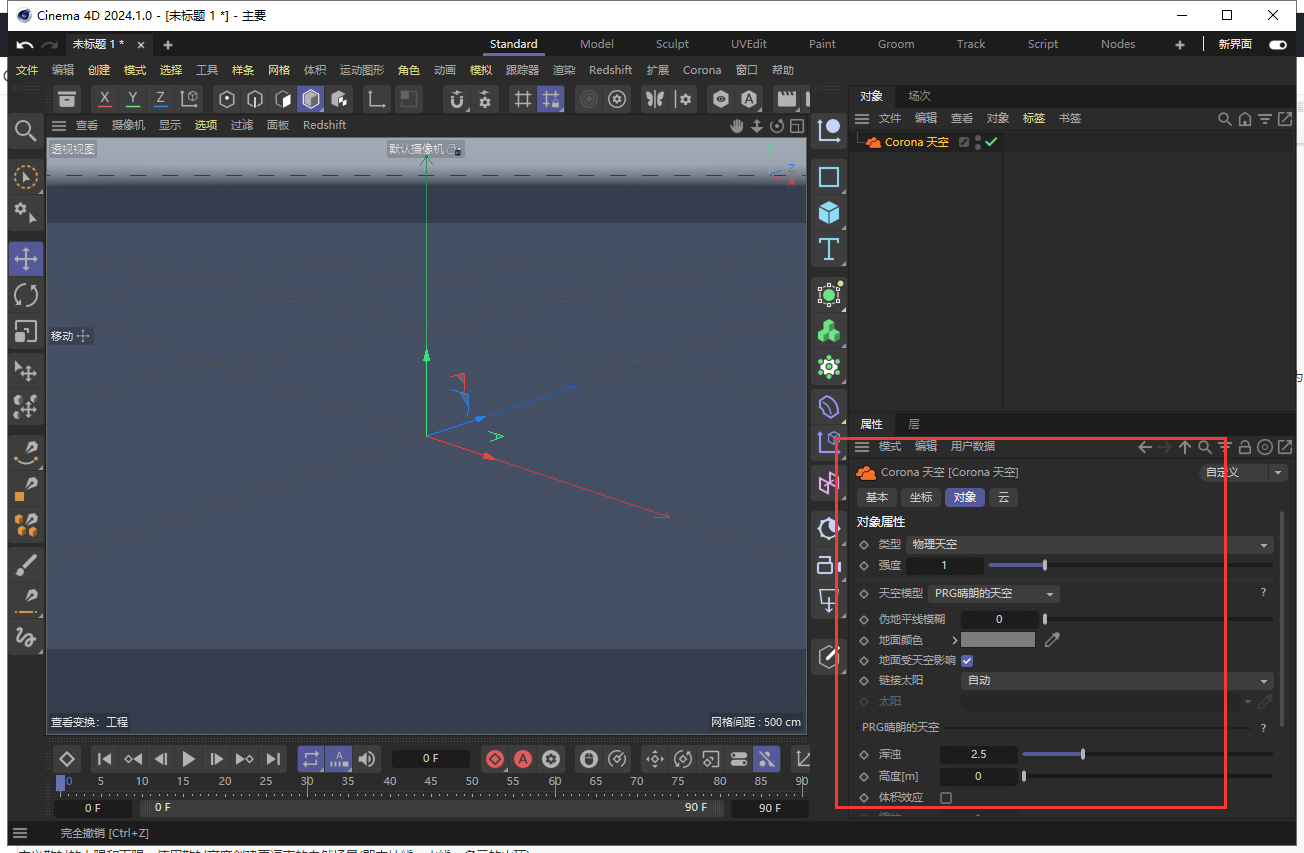Viewport: 1304px width, 853px height.
Task: Click the square spline tool icon
Action: (x=829, y=177)
